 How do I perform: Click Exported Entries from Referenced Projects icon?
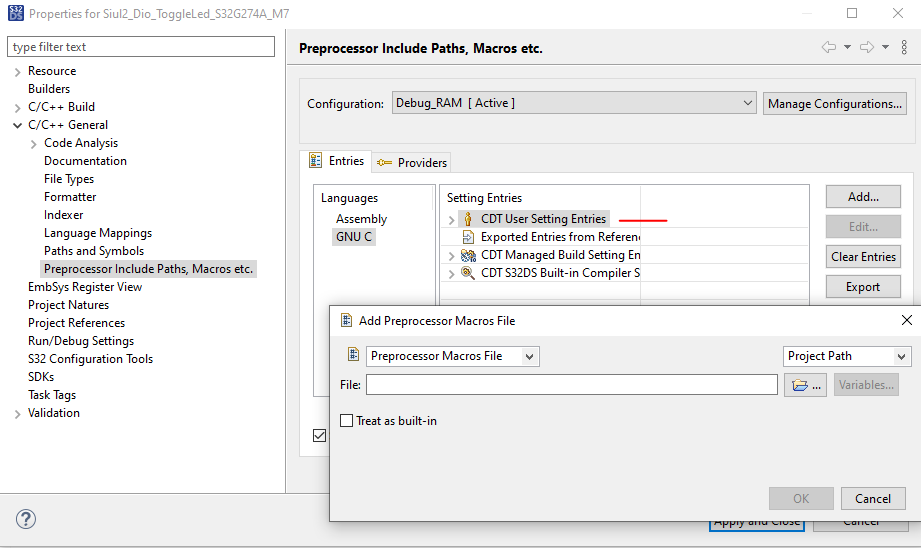coord(467,237)
